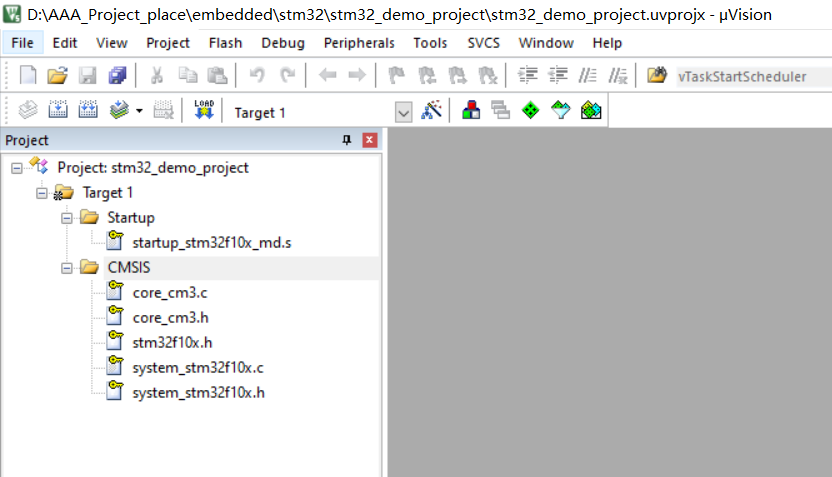Pin the Project panel
Screen dimensions: 832x477
click(x=346, y=140)
